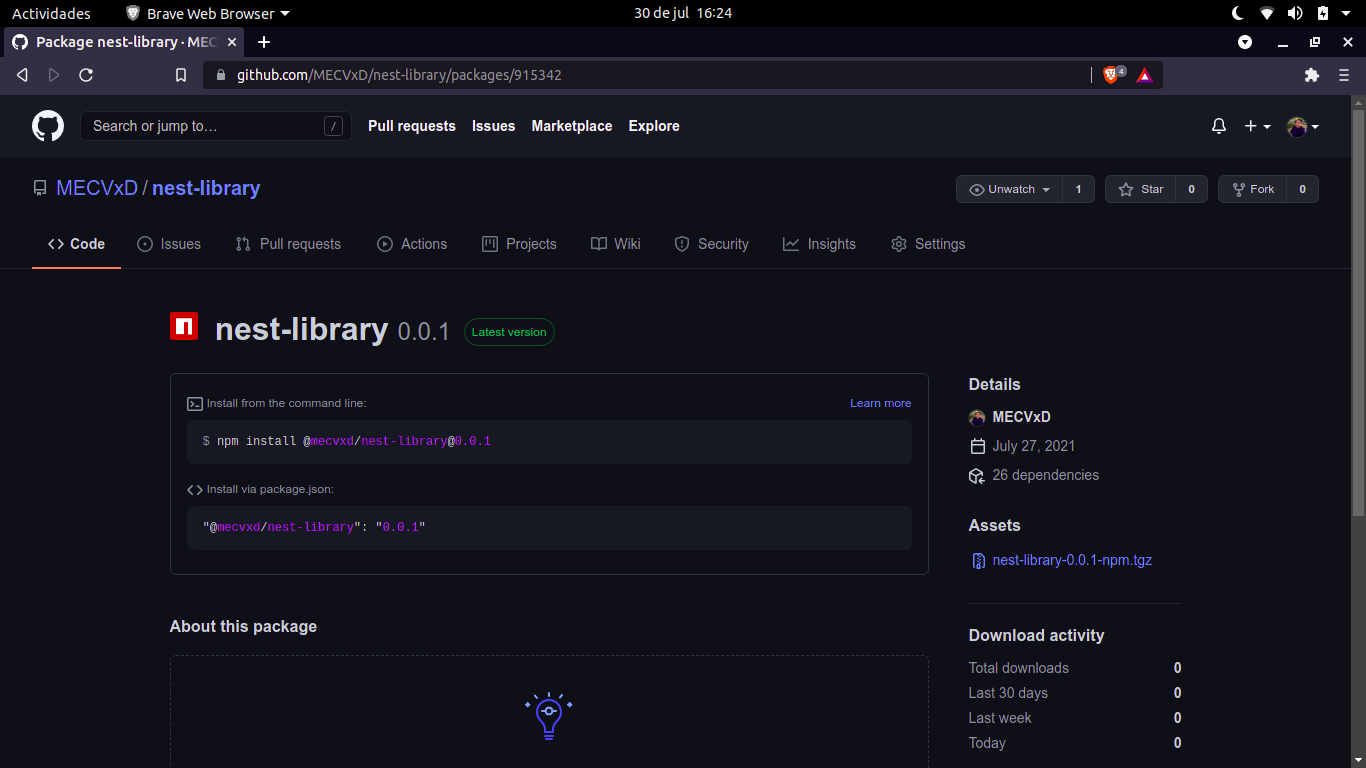Click the npm package logo icon
Viewport: 1366px width, 768px height.
184,326
